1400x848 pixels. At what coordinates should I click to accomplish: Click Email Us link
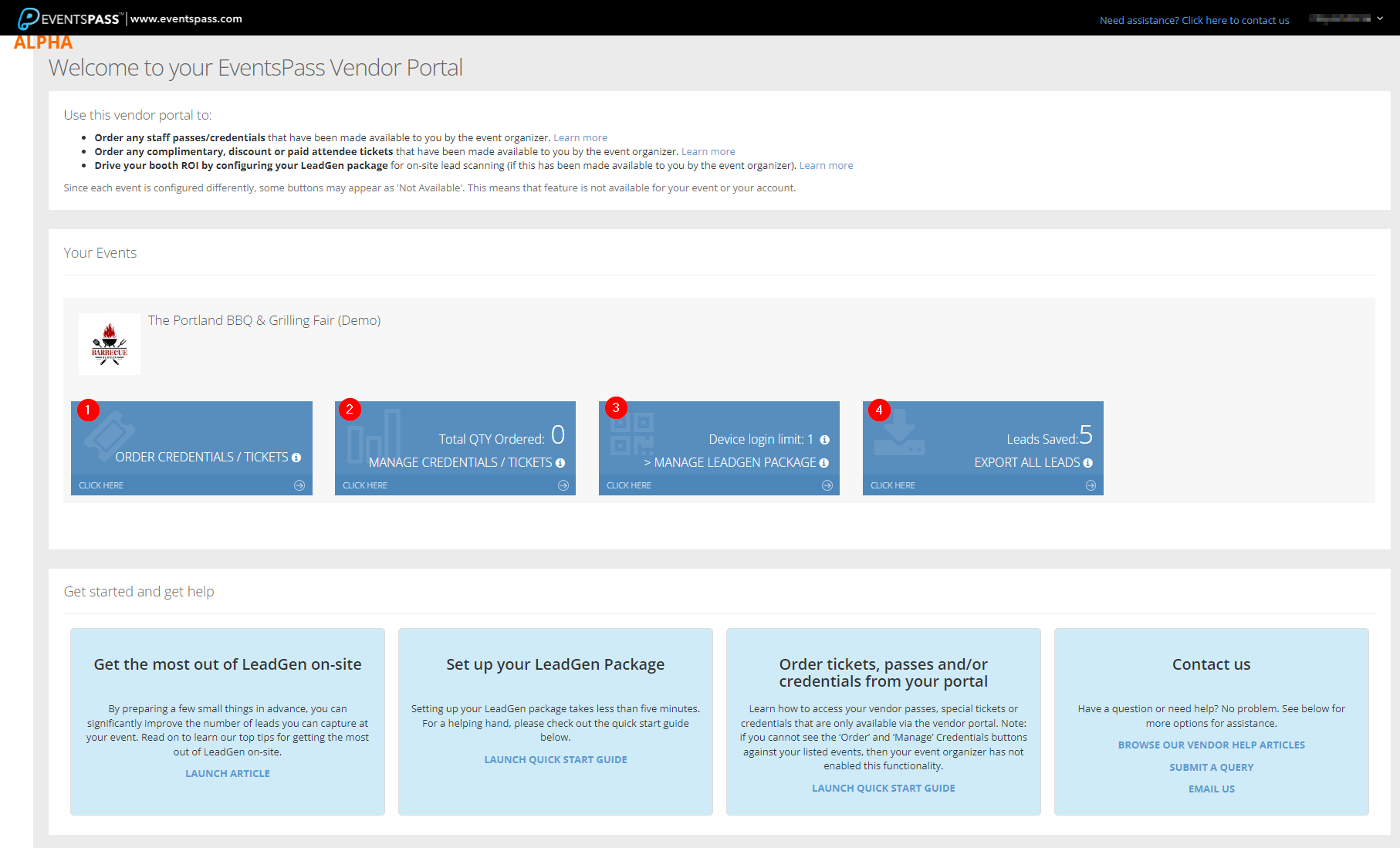pos(1212,789)
